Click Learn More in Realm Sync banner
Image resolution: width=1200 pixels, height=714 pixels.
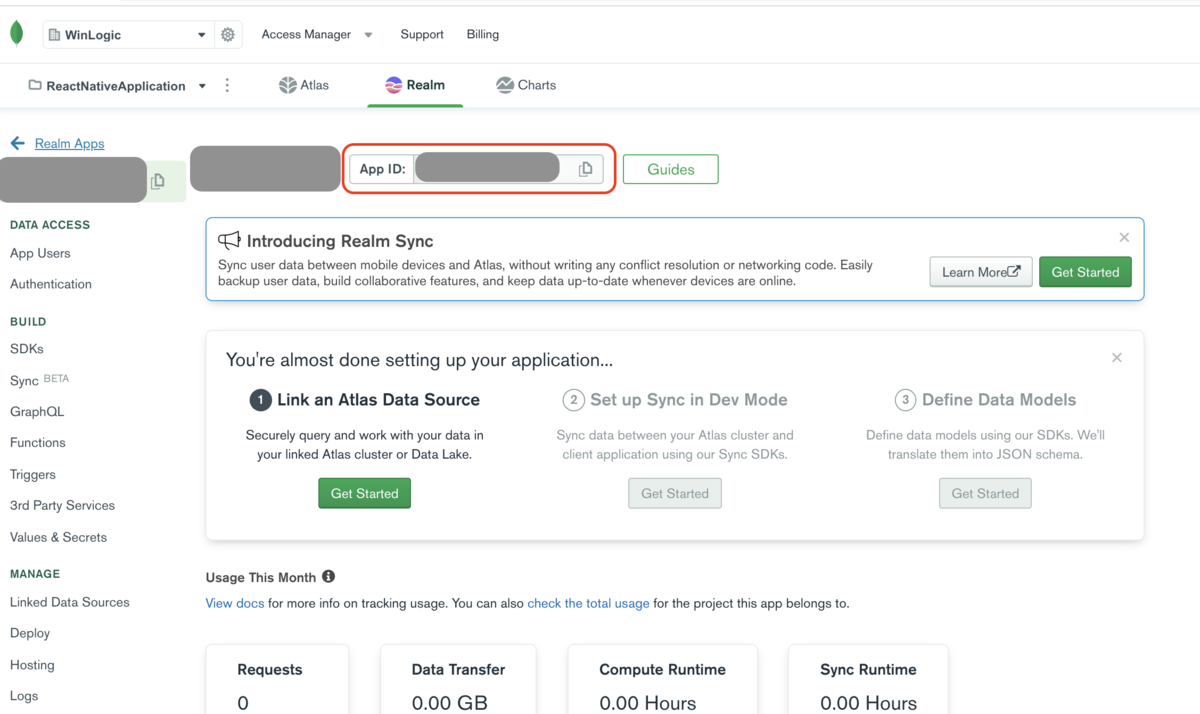click(981, 272)
